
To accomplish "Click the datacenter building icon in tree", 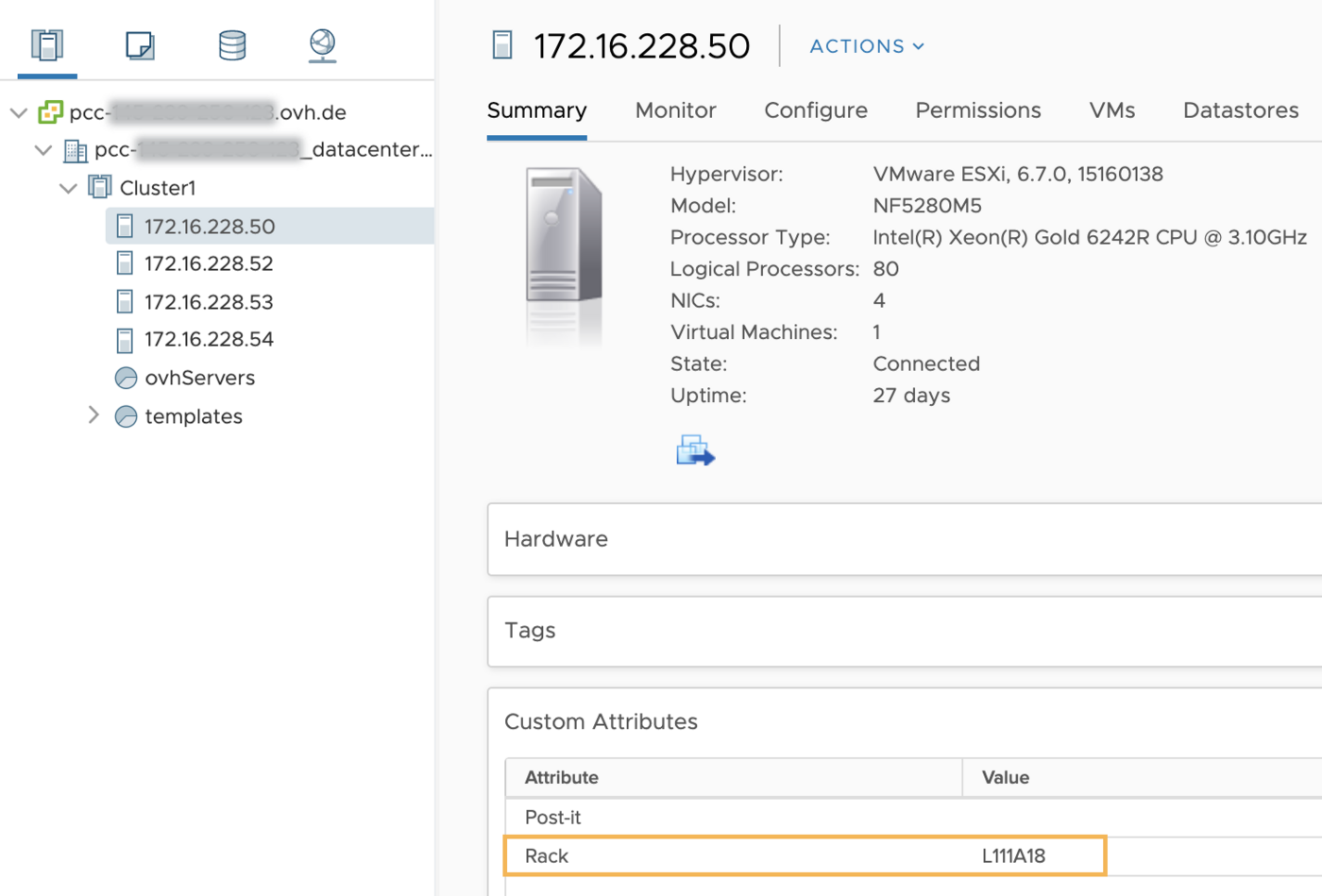I will [76, 150].
